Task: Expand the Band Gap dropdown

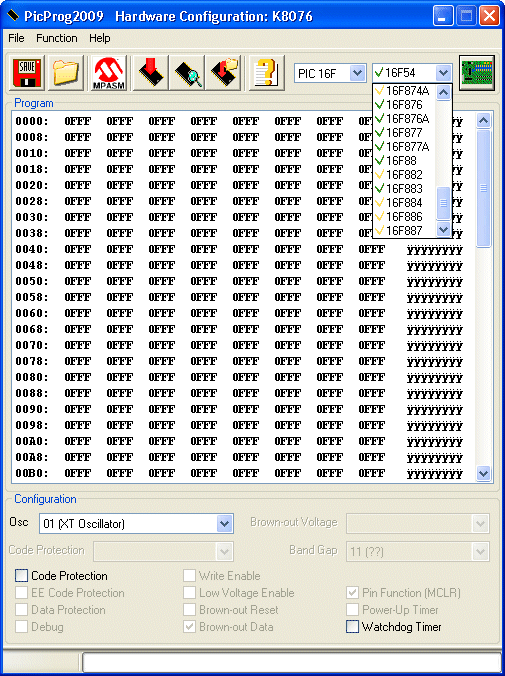Action: pos(480,552)
